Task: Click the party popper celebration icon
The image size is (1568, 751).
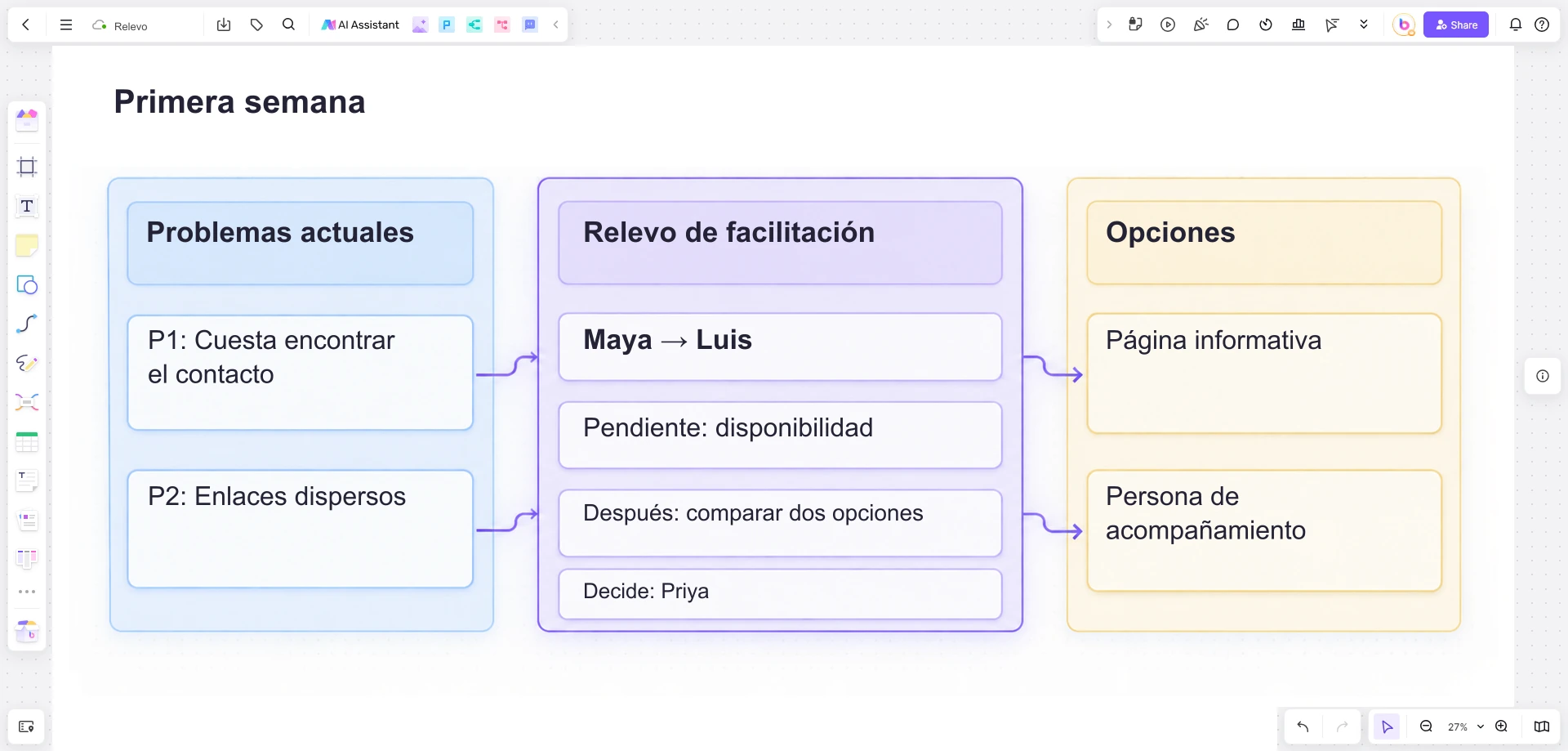Action: tap(1200, 25)
